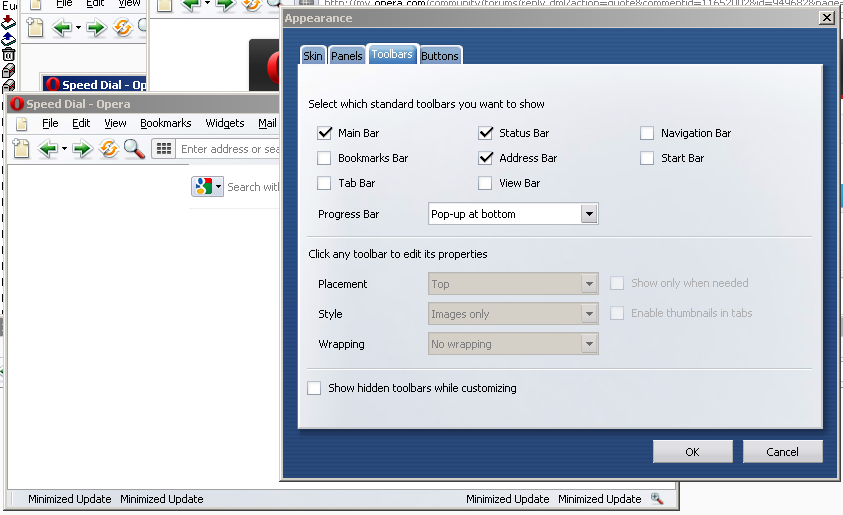Click Back arrow in top-left background window
The height and width of the screenshot is (515, 843).
(x=61, y=27)
